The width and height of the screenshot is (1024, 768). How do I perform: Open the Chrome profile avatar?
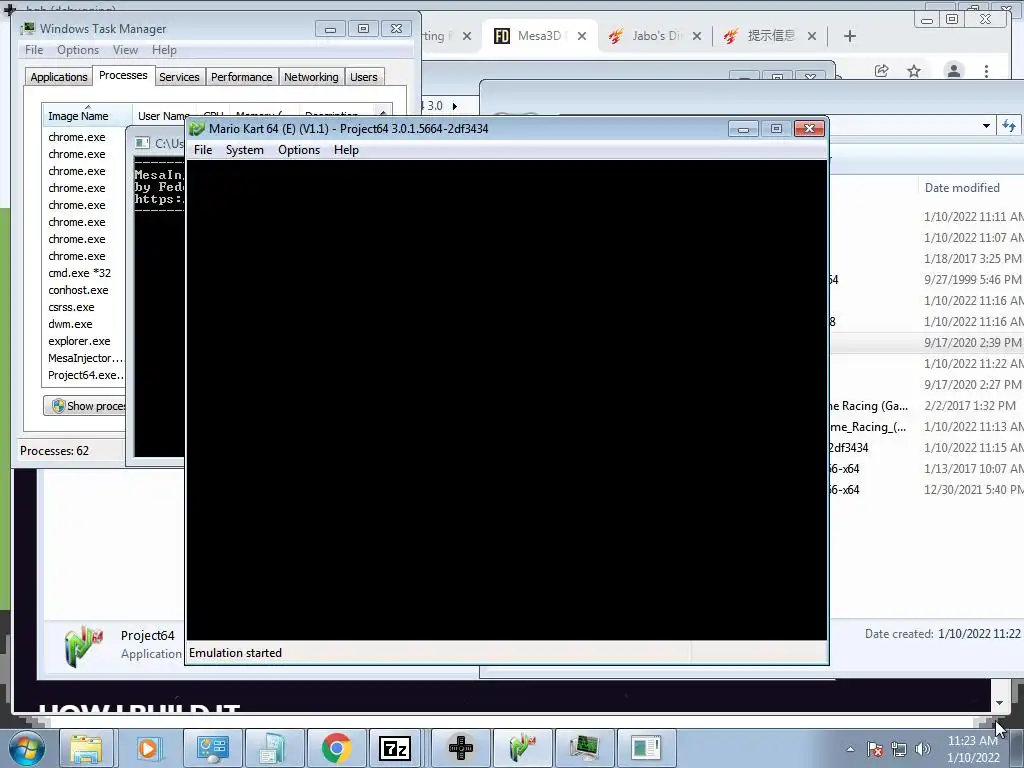(x=953, y=71)
